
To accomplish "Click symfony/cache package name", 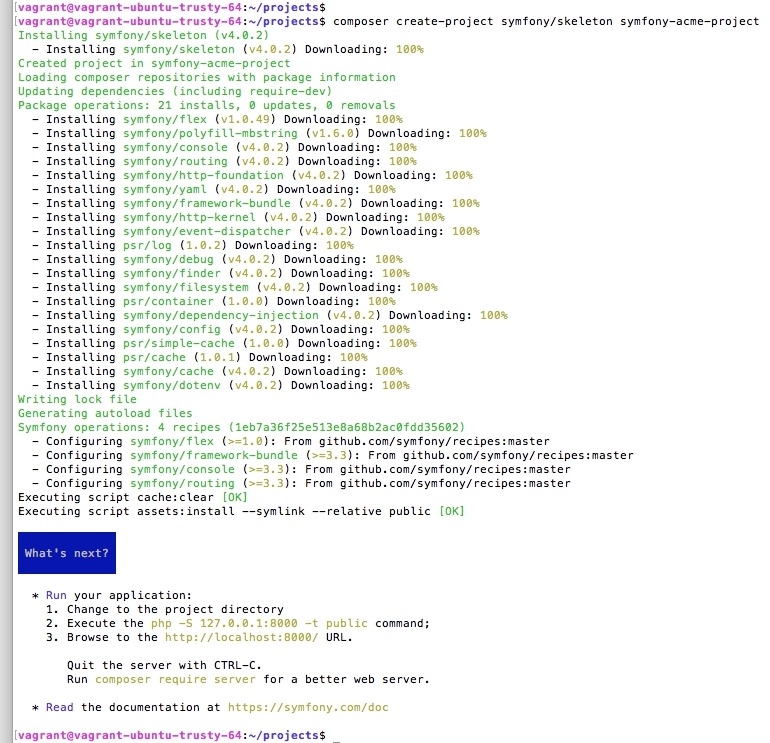I will pos(168,371).
